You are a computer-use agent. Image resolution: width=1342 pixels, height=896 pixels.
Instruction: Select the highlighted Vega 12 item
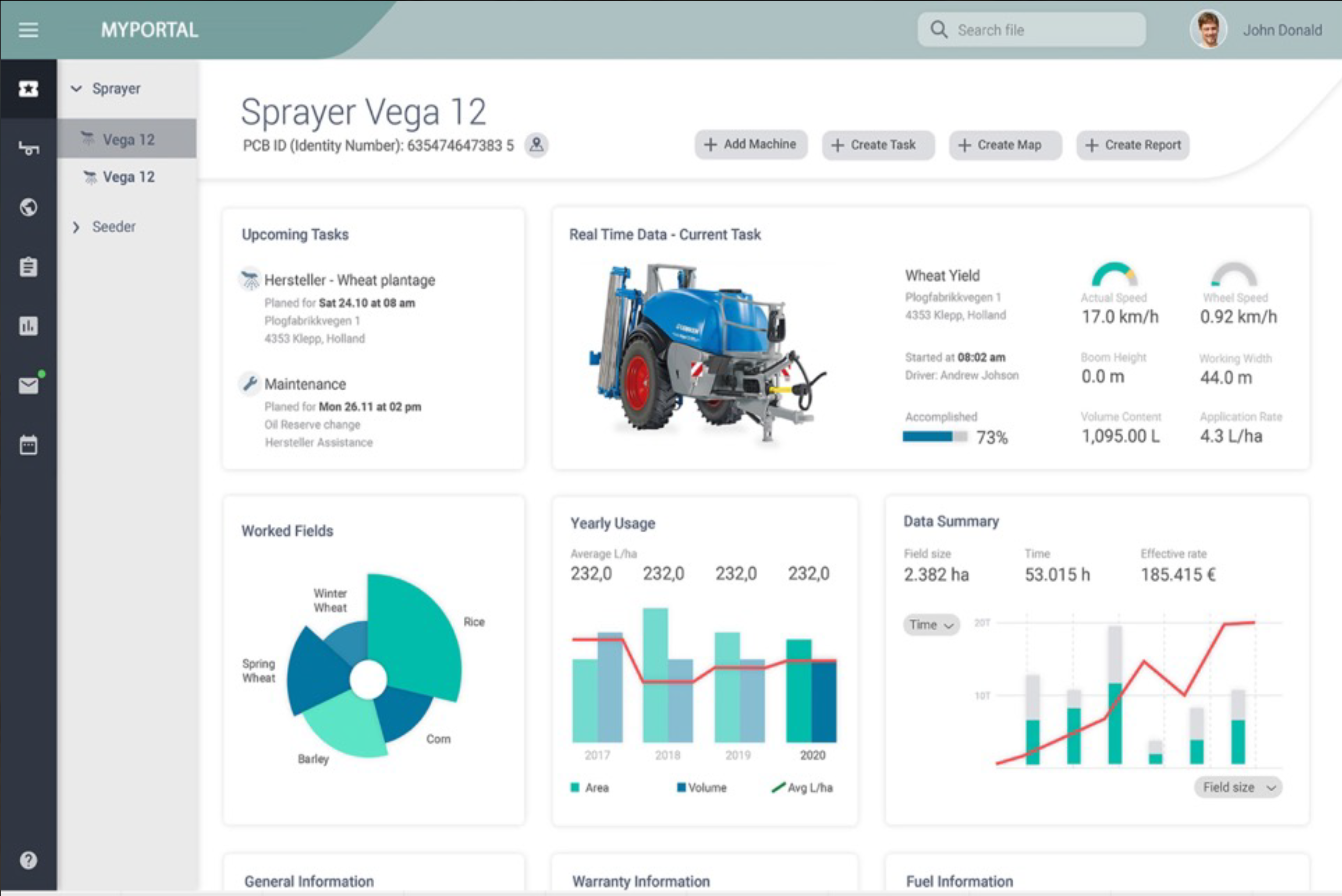(x=128, y=140)
